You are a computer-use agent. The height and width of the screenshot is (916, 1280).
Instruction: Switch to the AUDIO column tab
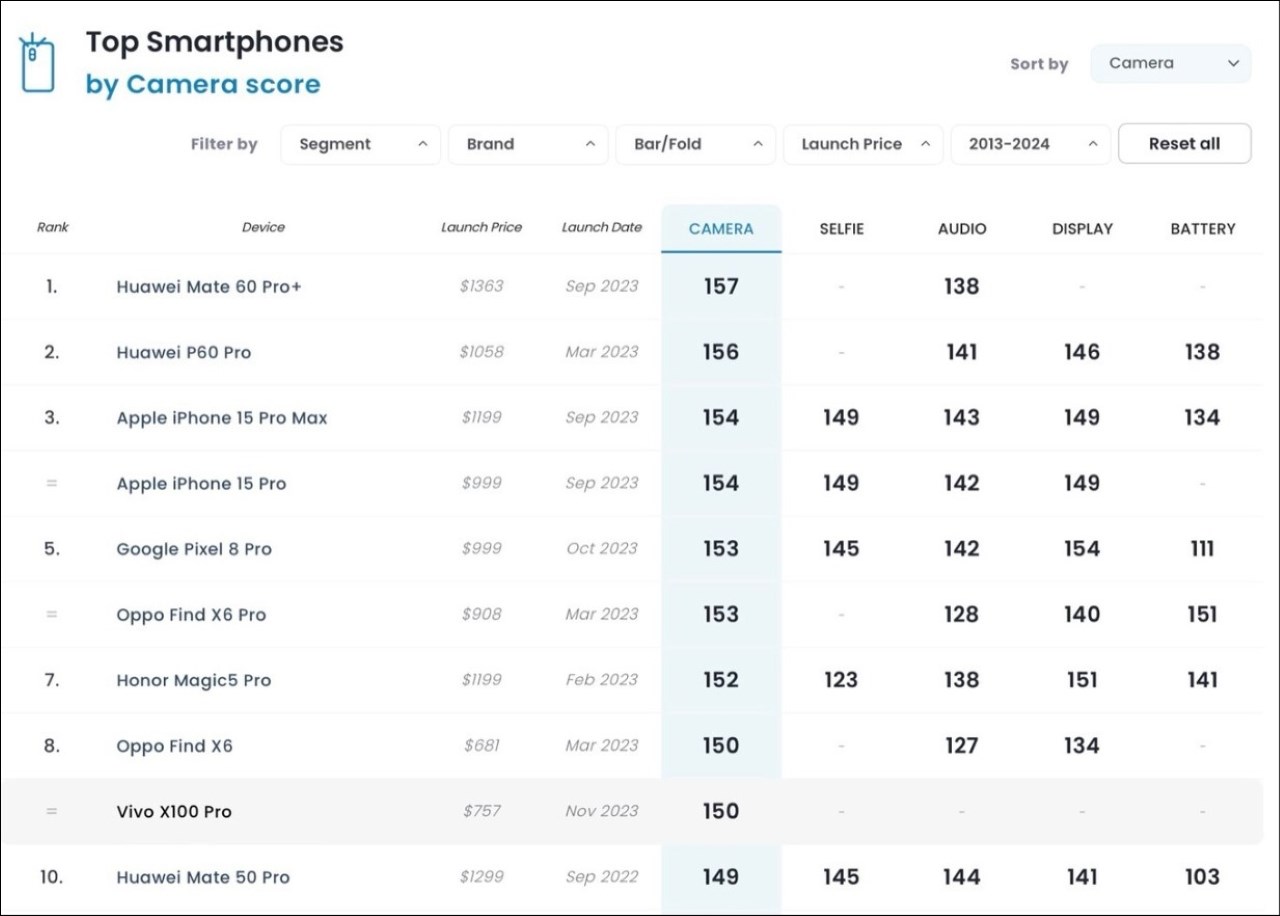click(x=962, y=229)
